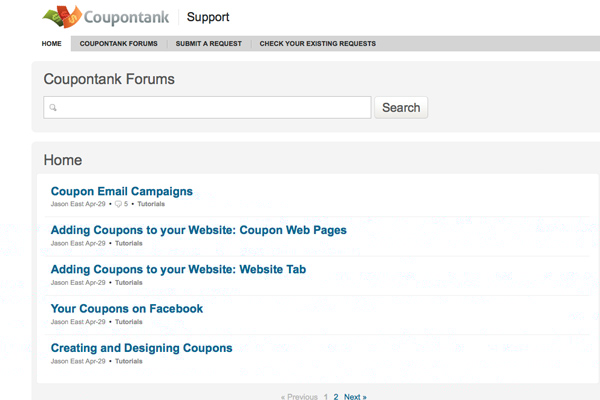Click the Search button
This screenshot has width=600, height=400.
401,108
